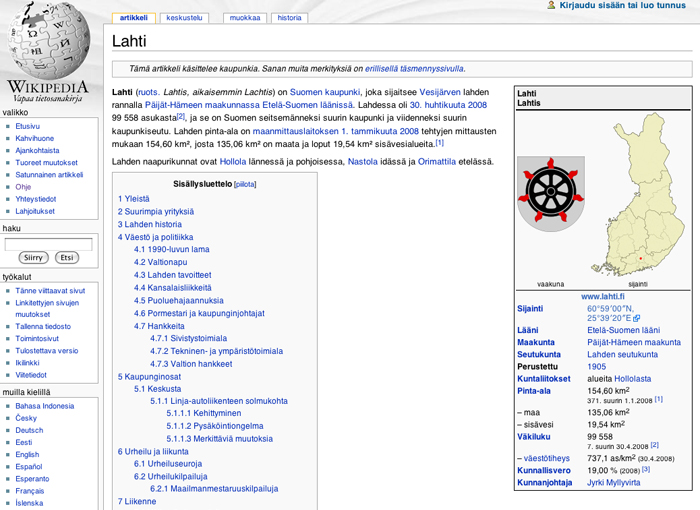The width and height of the screenshot is (700, 510).
Task: Switch to English language version
Action: point(27,455)
